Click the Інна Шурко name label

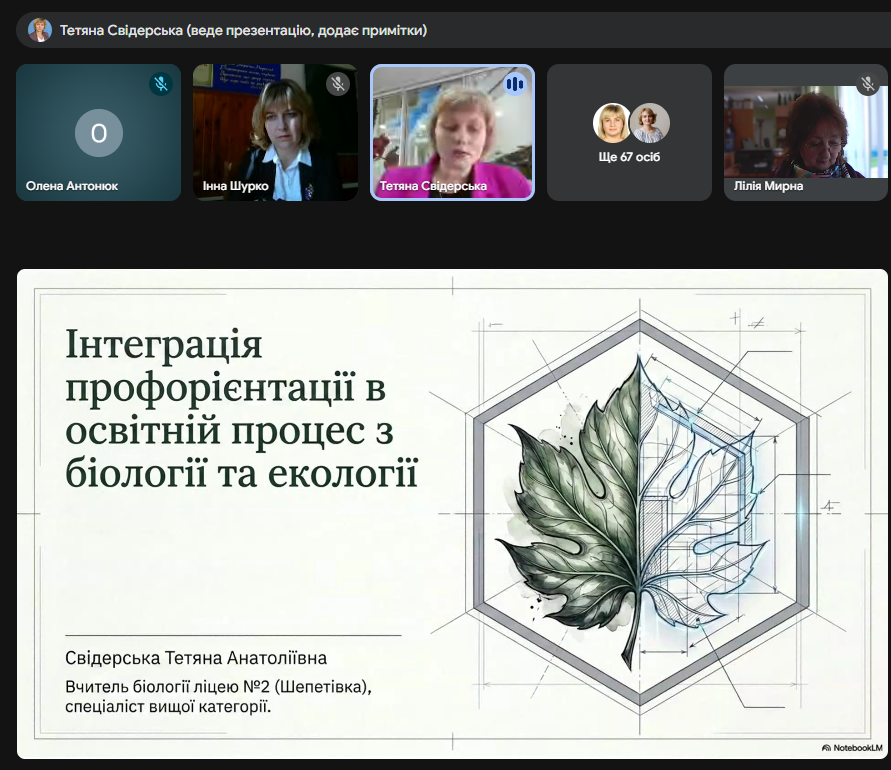(236, 186)
